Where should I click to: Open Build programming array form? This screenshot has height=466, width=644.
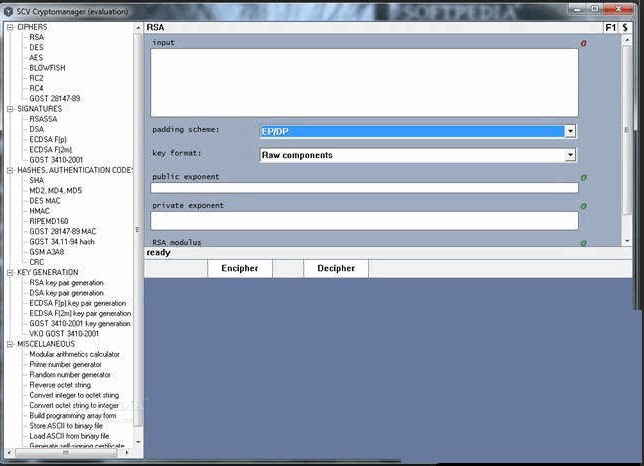click(x=73, y=416)
